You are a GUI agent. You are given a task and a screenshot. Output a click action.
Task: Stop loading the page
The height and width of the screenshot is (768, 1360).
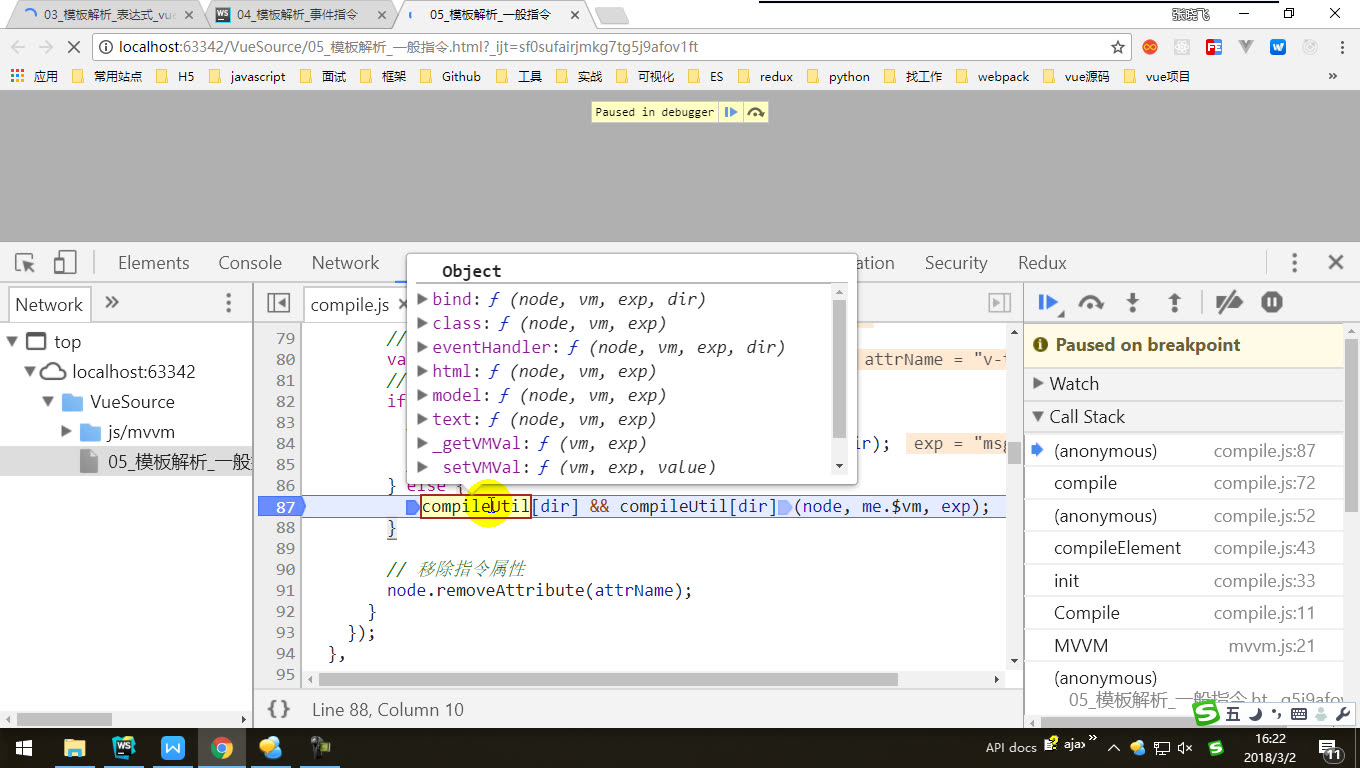(74, 47)
